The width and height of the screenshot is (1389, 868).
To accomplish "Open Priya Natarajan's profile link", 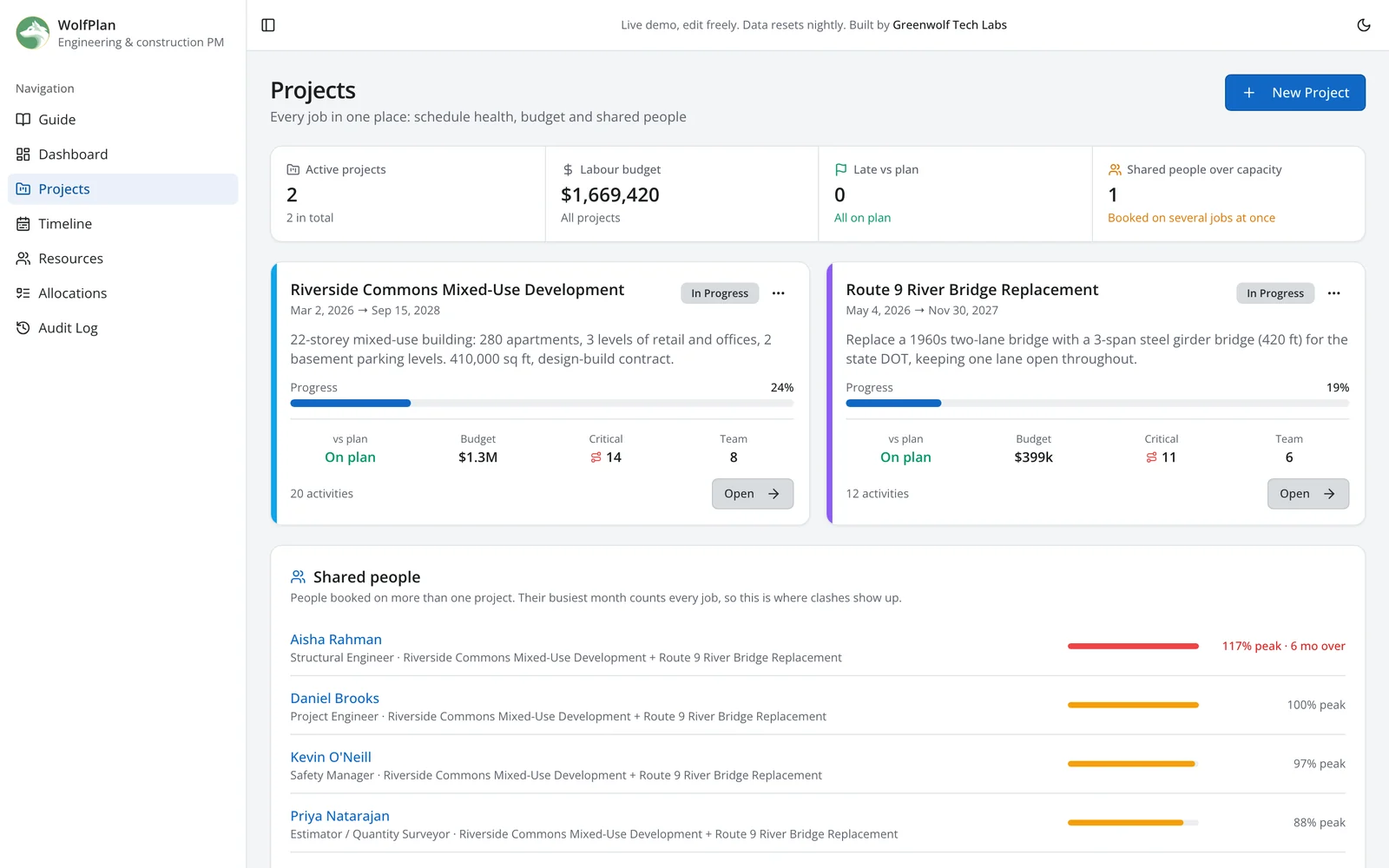I will click(x=339, y=817).
